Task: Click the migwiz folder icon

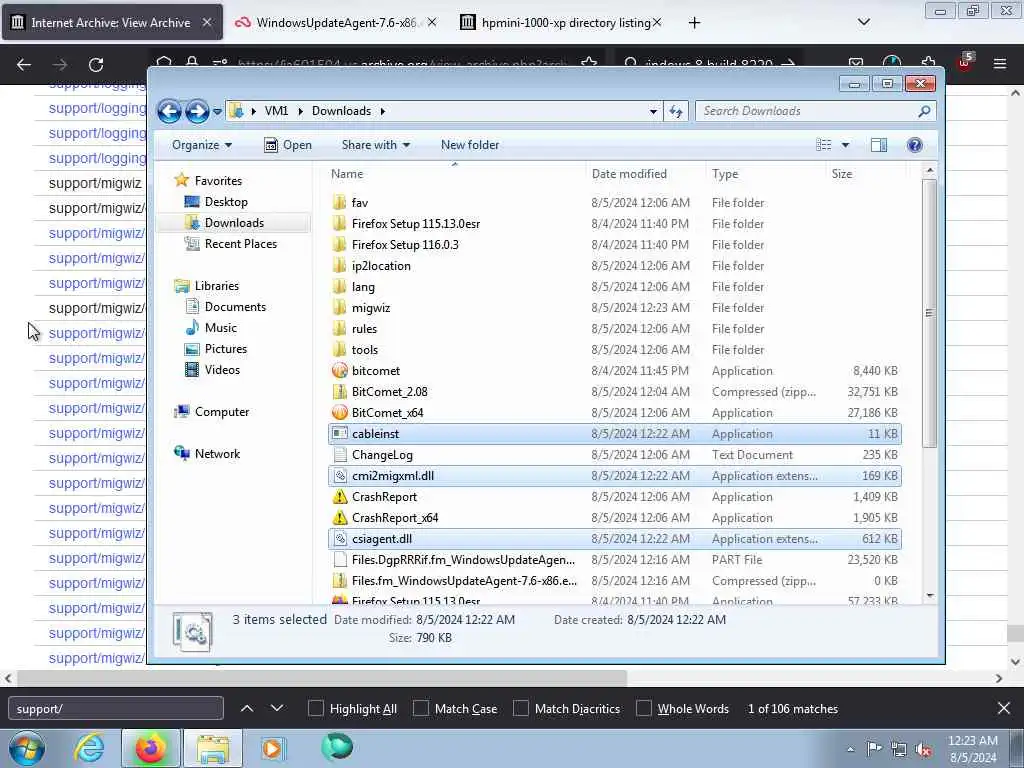Action: [340, 308]
